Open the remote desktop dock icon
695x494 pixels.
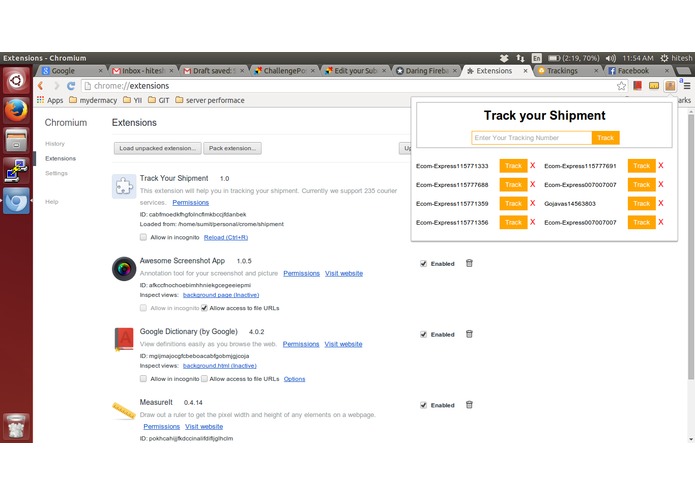pos(16,170)
